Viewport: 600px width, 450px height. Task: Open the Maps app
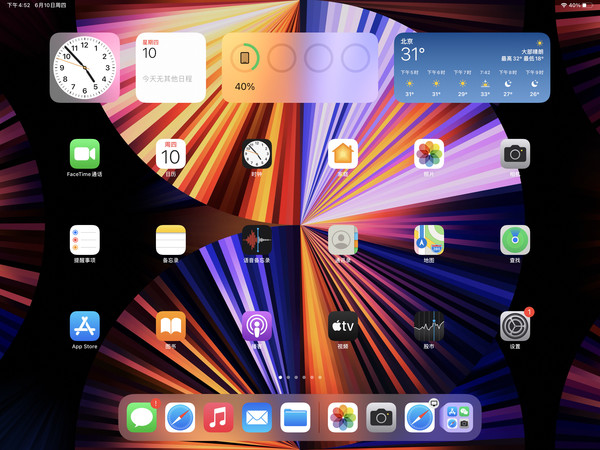coord(429,240)
